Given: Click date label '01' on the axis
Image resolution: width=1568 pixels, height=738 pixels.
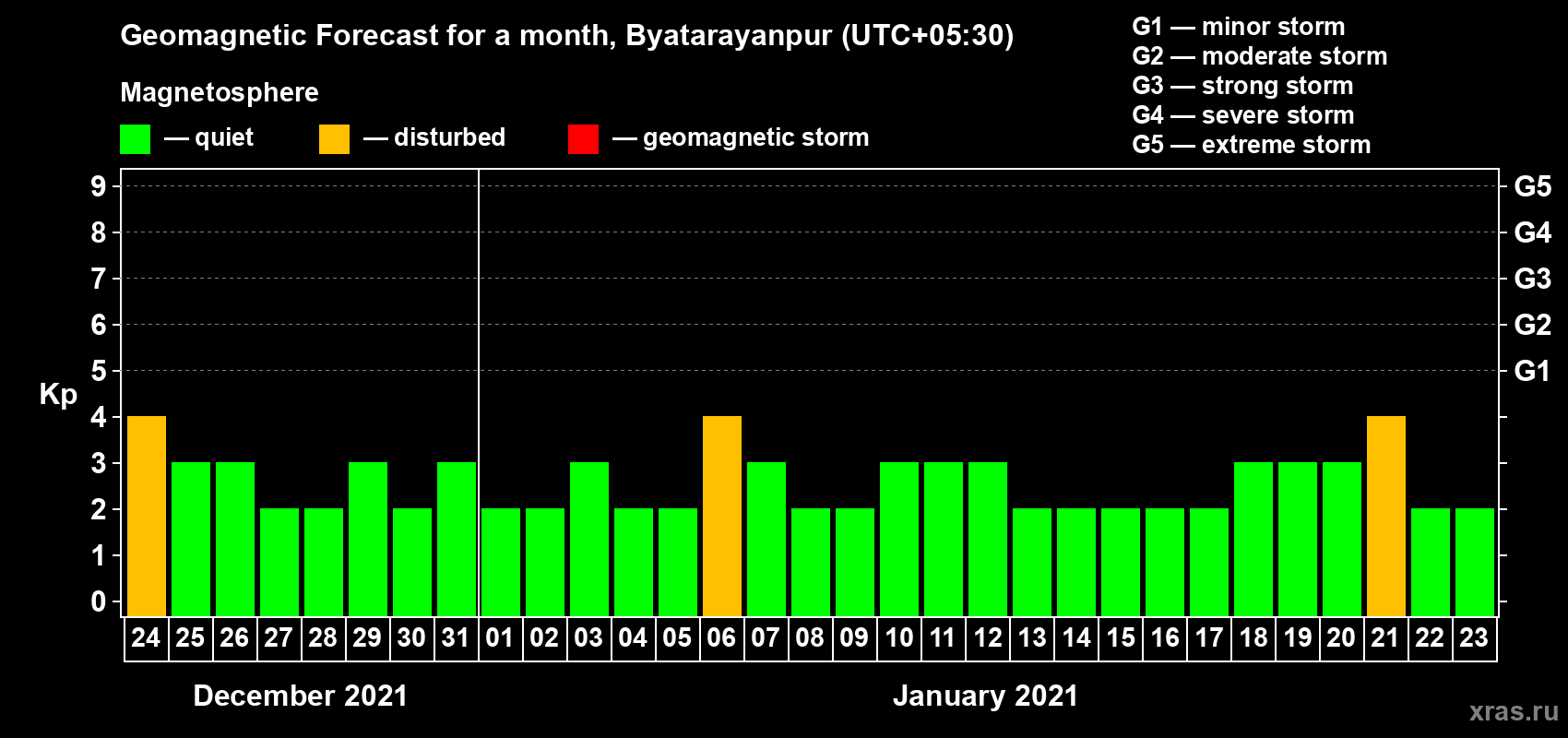Looking at the screenshot, I should point(500,638).
